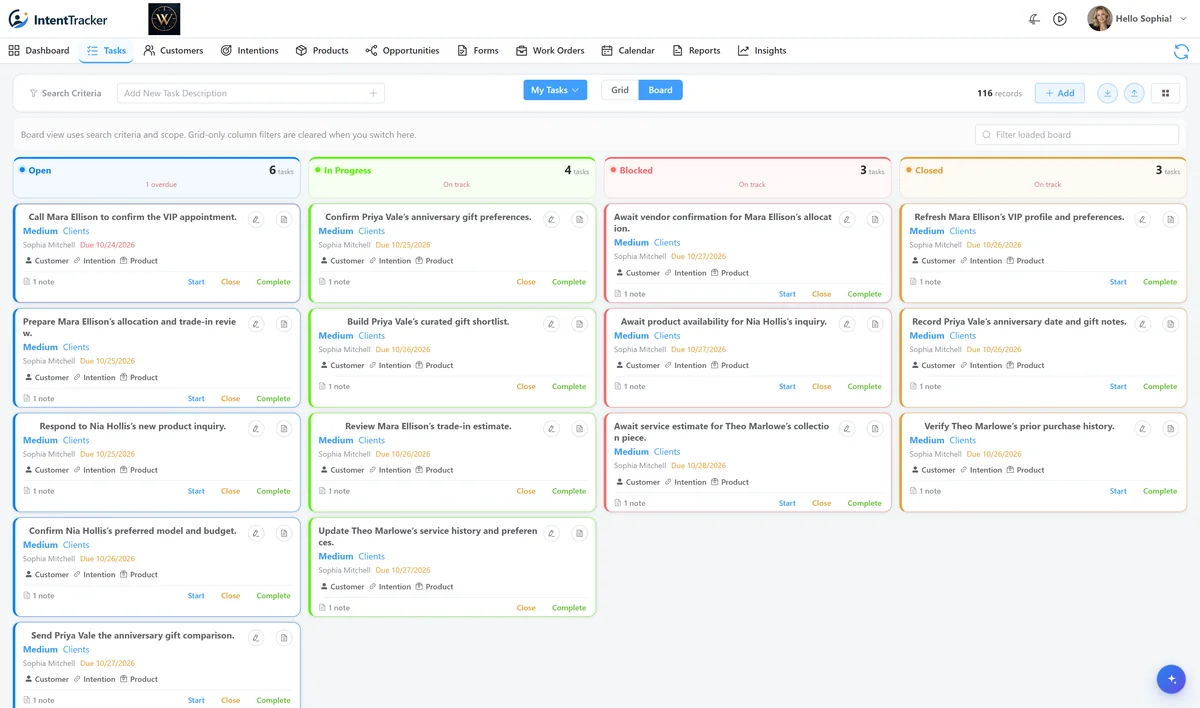
Task: Open Product link on Review Mara Ellison's trade-in card
Action: coord(434,470)
